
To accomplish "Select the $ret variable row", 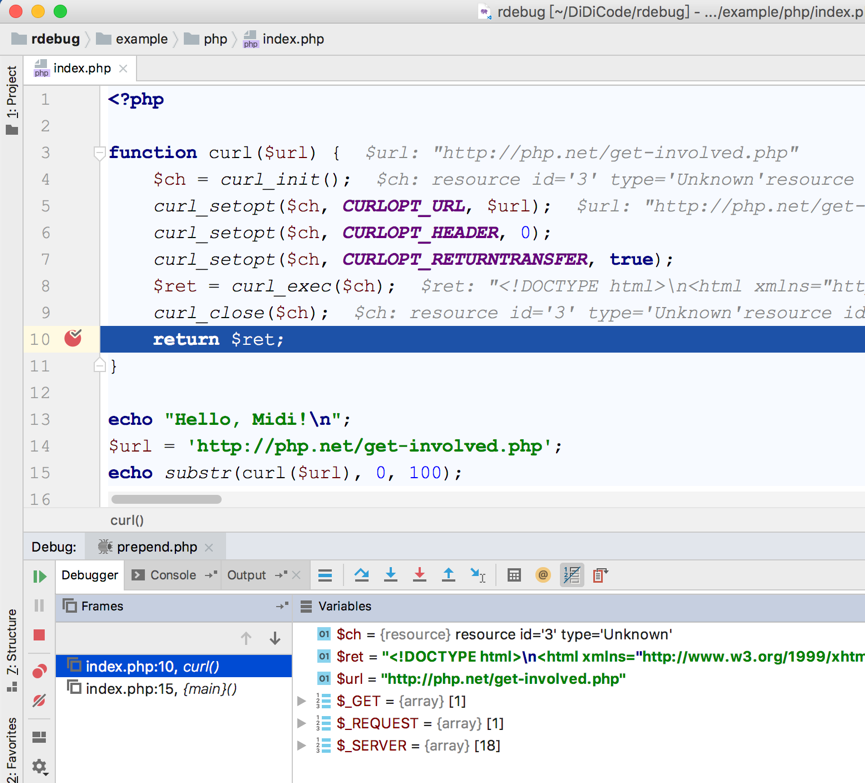I will (579, 657).
